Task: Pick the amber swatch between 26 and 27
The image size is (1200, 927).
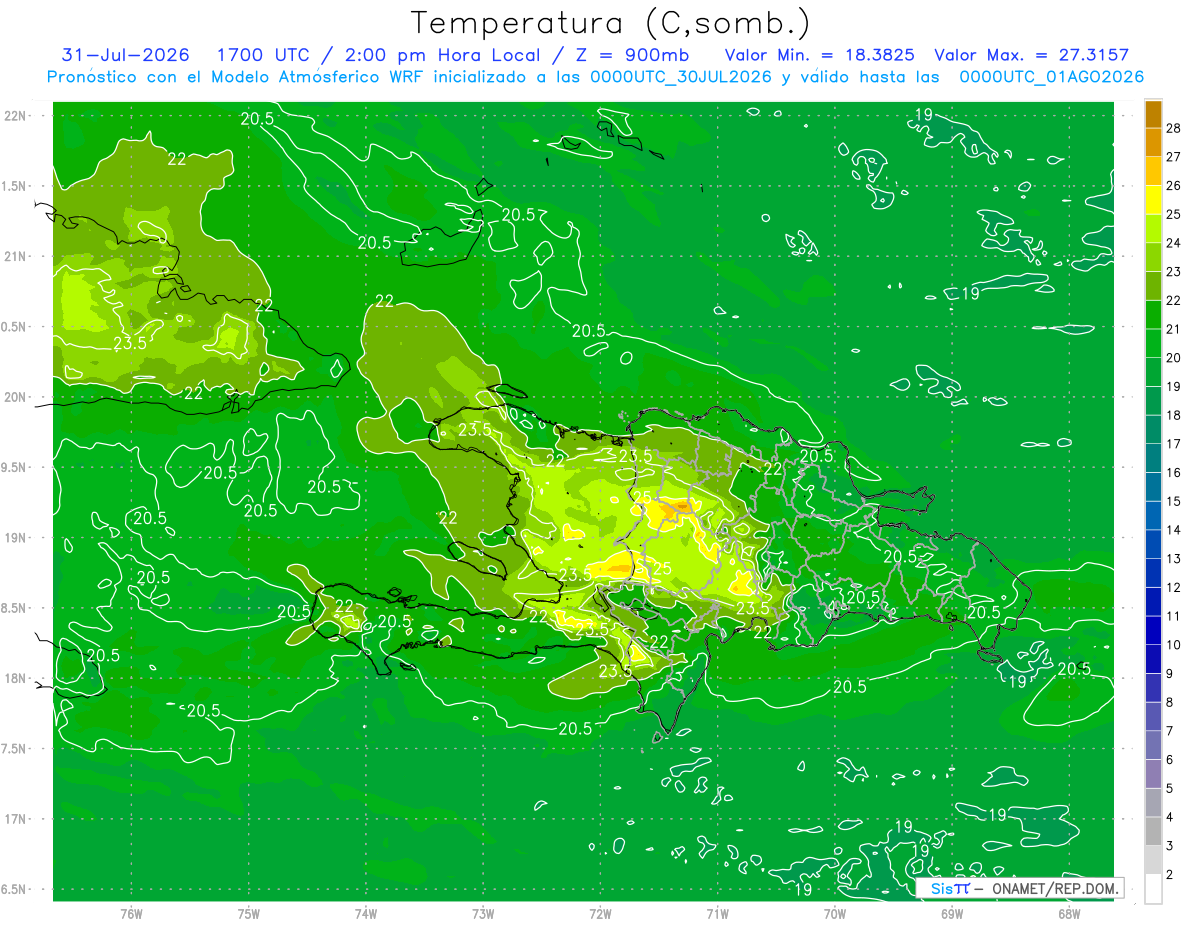Action: click(1153, 172)
